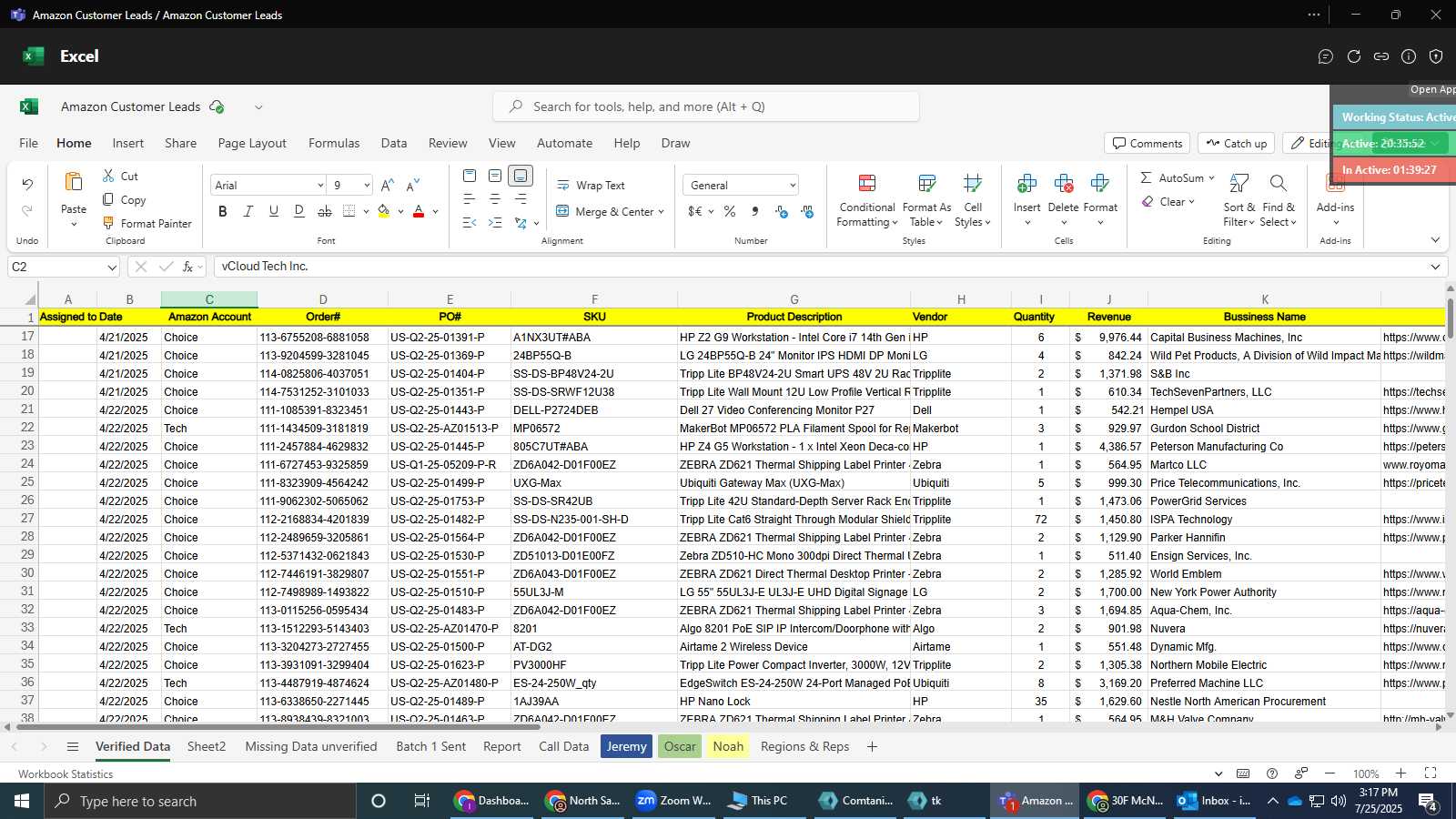
Task: Expand Merge & Center options arrow
Action: 662,211
